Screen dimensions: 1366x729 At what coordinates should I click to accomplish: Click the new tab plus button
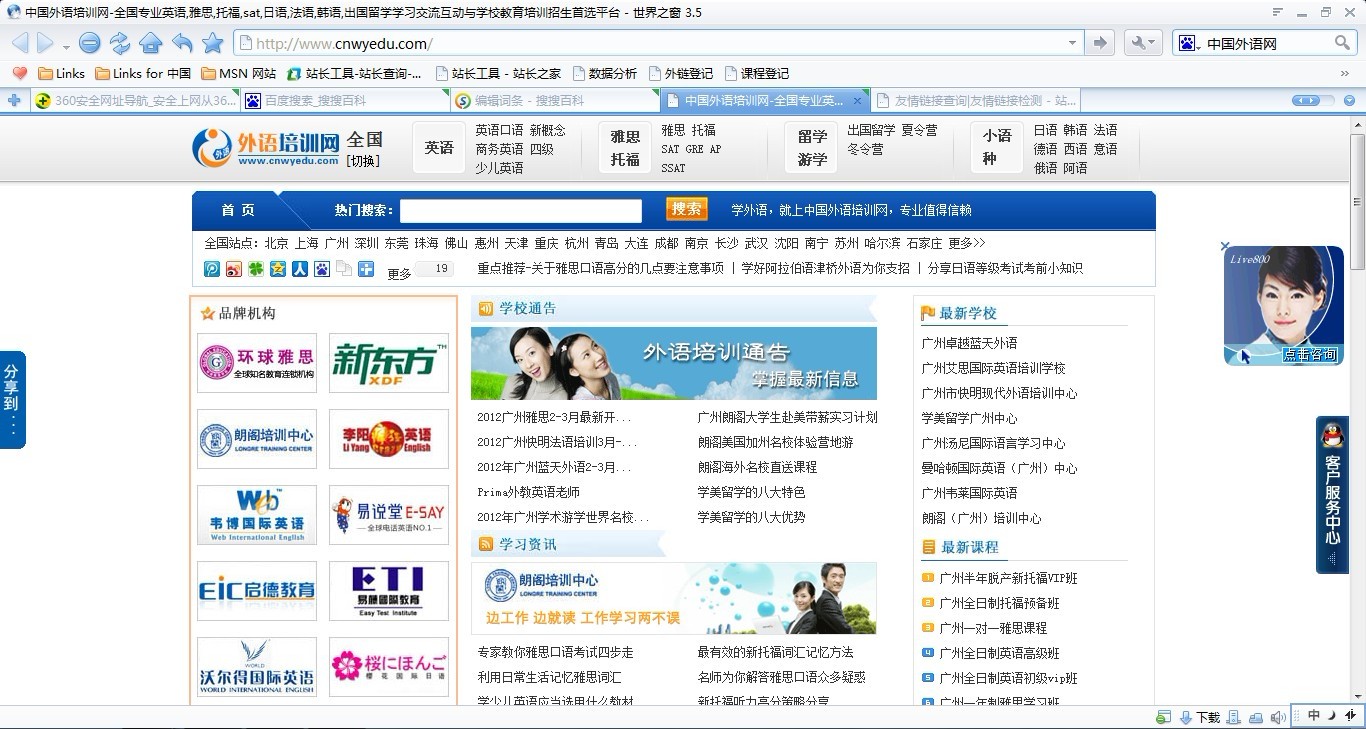click(x=14, y=100)
